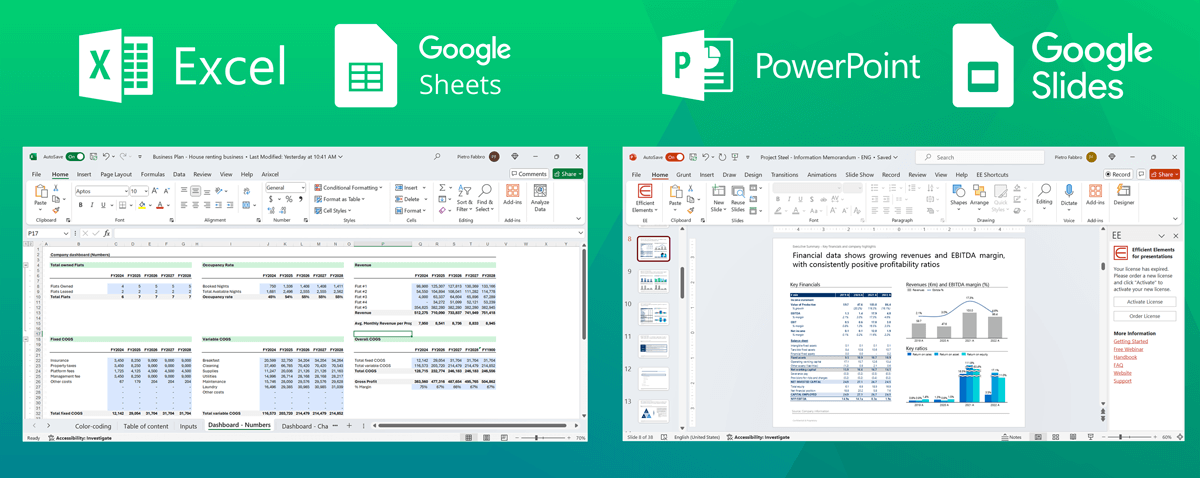The image size is (1200, 478).
Task: Open Find & Select in Excel
Action: click(x=484, y=196)
